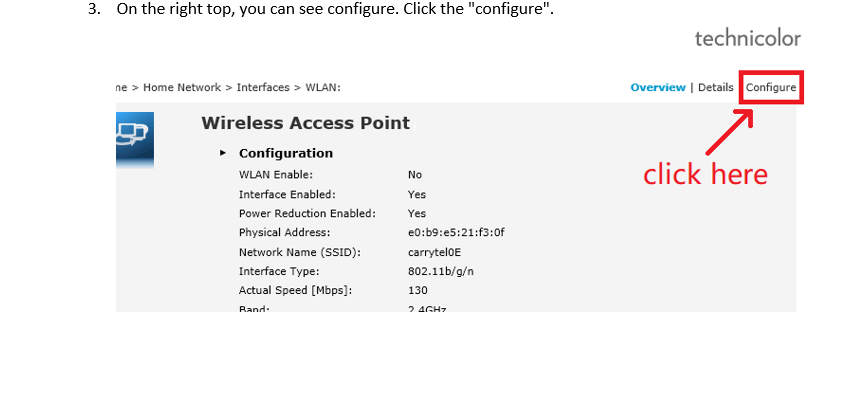Image resolution: width=844 pixels, height=403 pixels.
Task: Open the Interfaces breadcrumb link
Action: coord(263,87)
